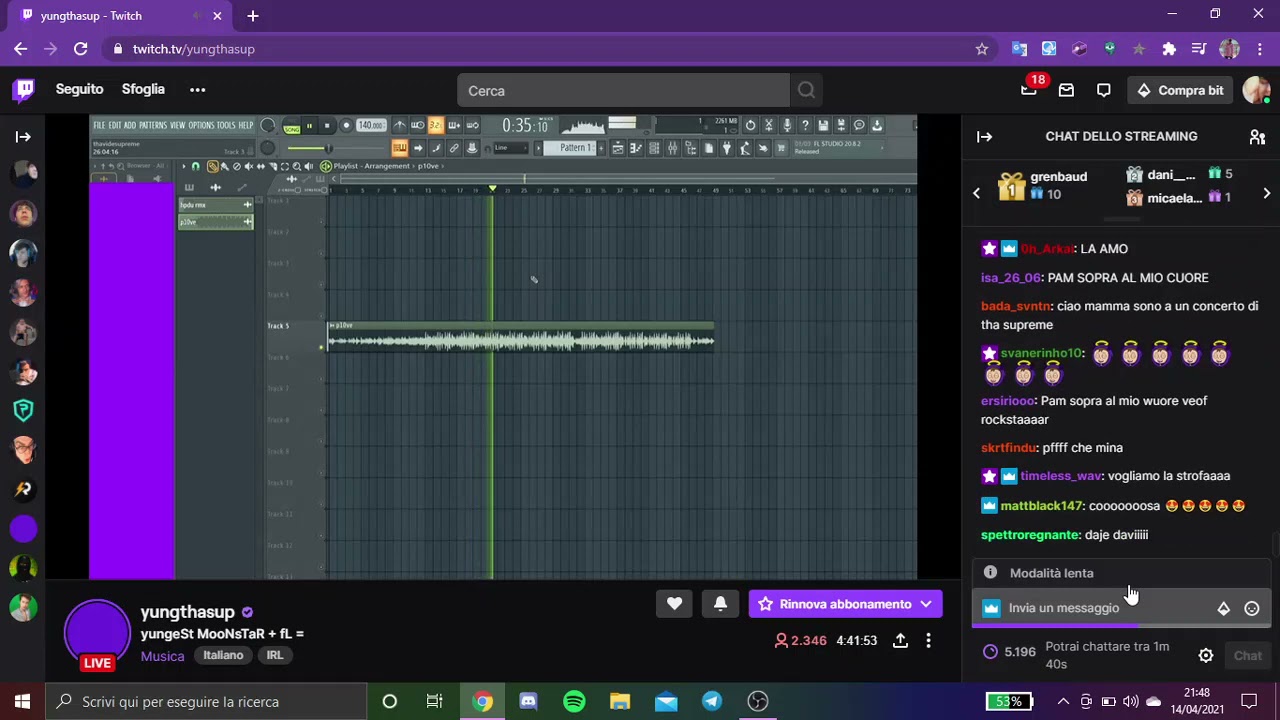This screenshot has width=1280, height=720.
Task: Click the FL Studio save disk icon
Action: [823, 126]
